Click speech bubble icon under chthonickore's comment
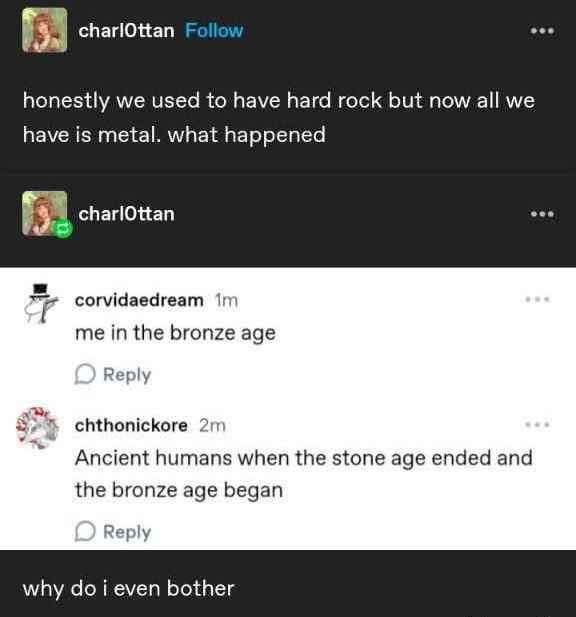This screenshot has height=617, width=576. pyautogui.click(x=85, y=531)
